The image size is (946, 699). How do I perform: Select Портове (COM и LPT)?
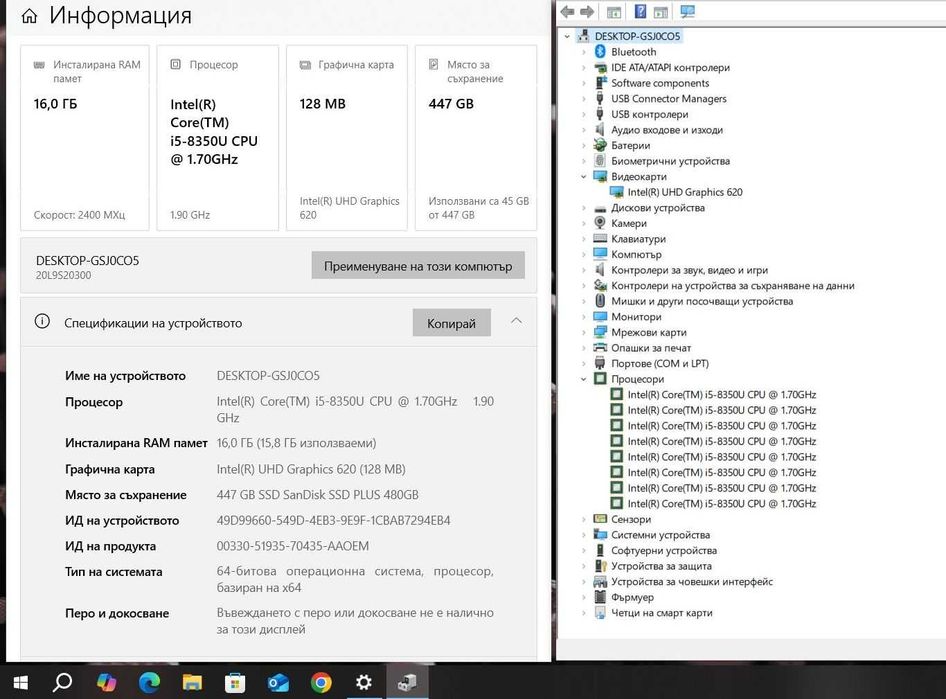(x=660, y=363)
